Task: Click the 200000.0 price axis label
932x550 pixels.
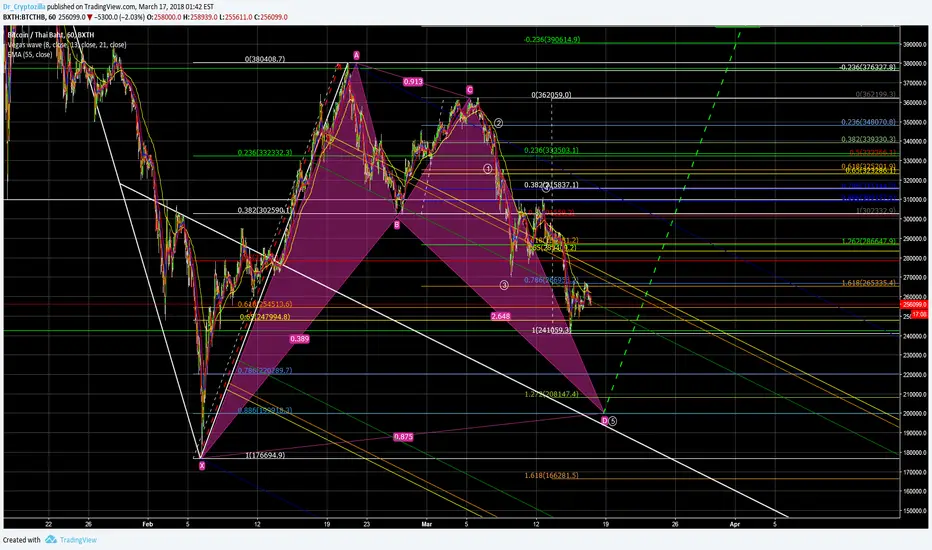Action: pos(915,414)
